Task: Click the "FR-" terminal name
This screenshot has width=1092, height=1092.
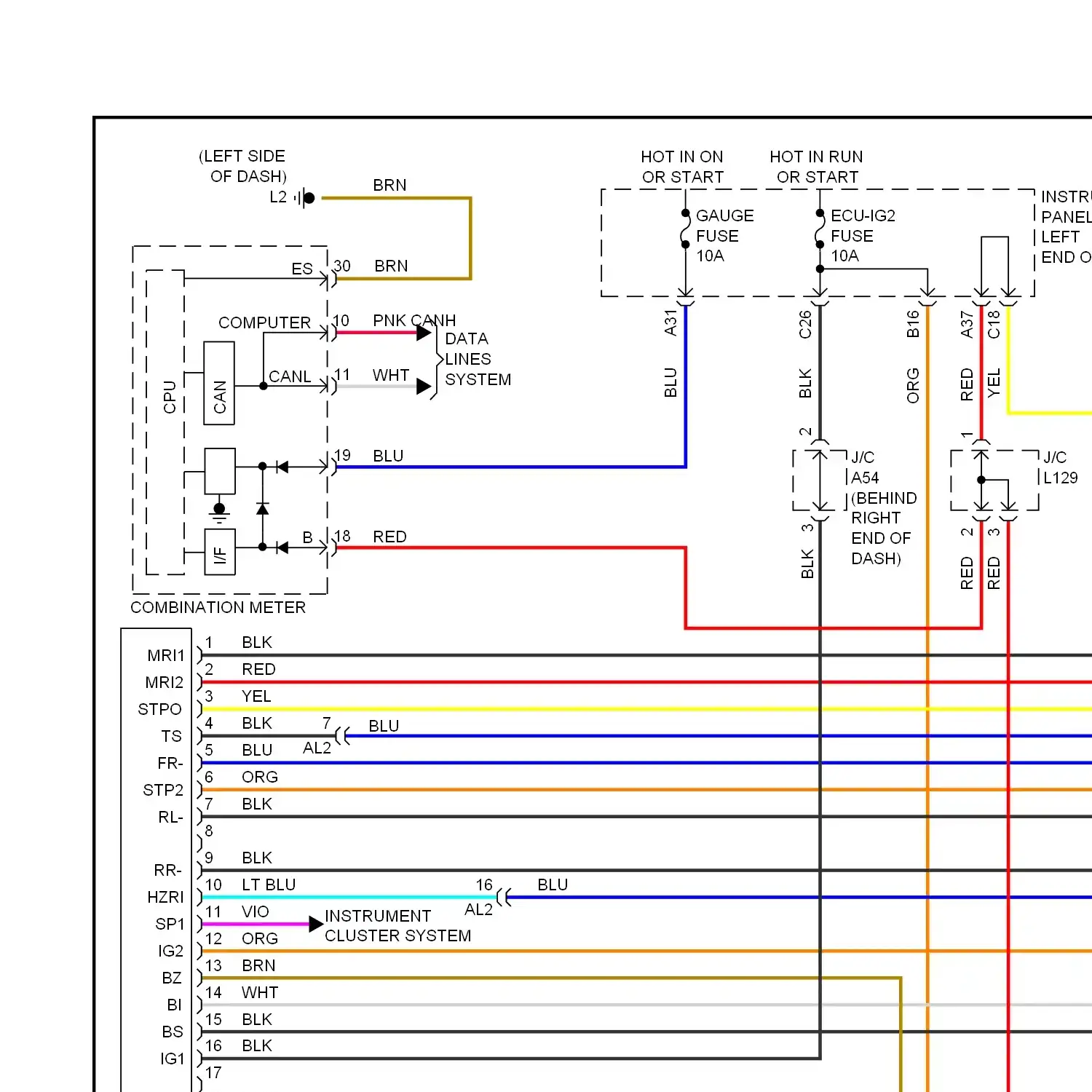Action: coord(170,764)
